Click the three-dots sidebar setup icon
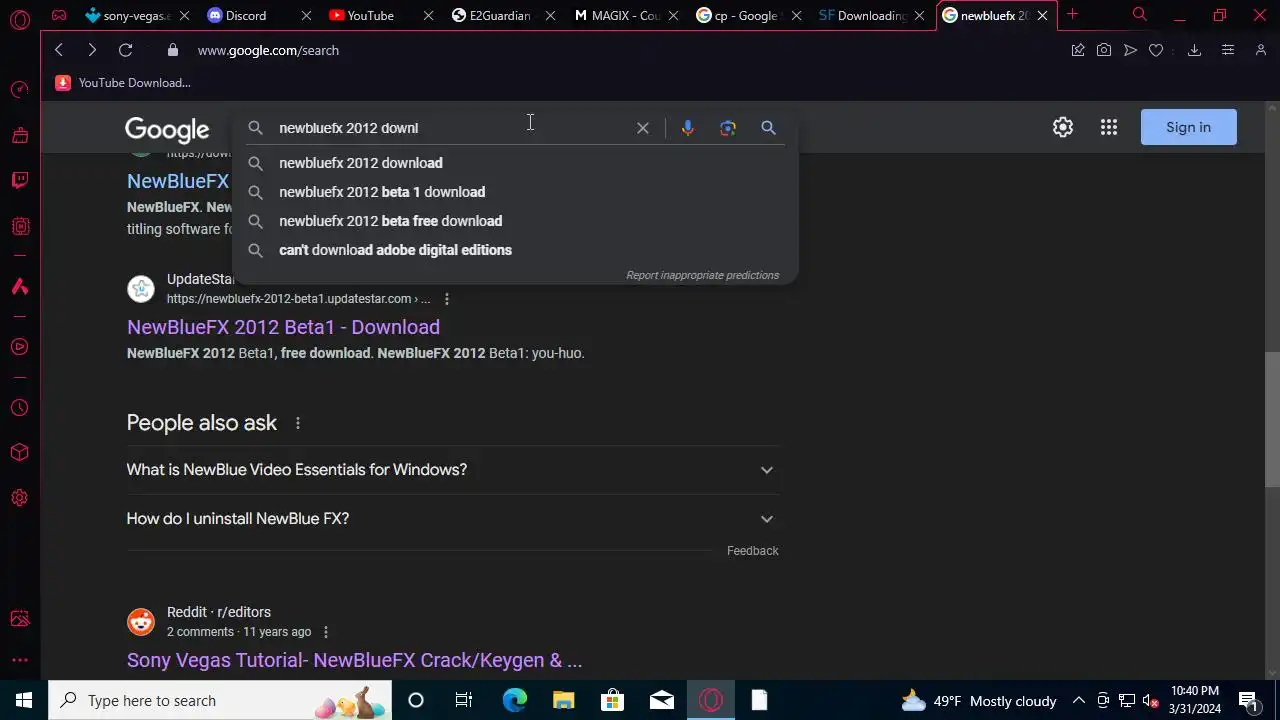Viewport: 1280px width, 720px height. pos(19,660)
